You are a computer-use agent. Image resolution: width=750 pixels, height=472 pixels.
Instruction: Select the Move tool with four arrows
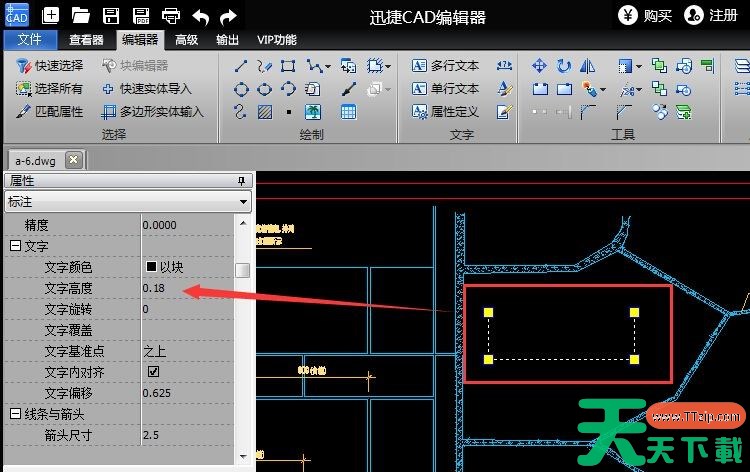pos(539,66)
